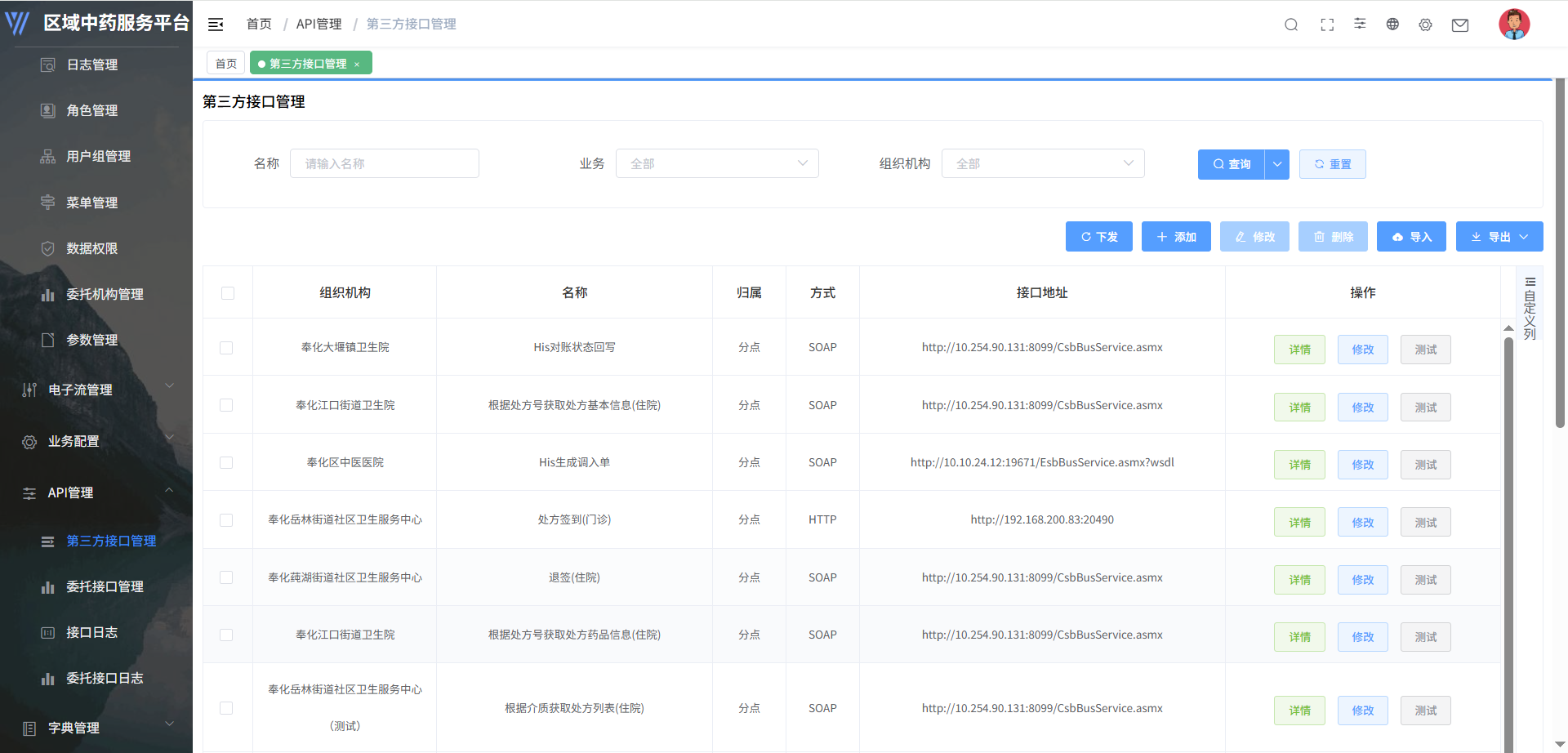Screen dimensions: 1568x753
Task: Click the 首页 breadcrumb link
Action: click(259, 25)
